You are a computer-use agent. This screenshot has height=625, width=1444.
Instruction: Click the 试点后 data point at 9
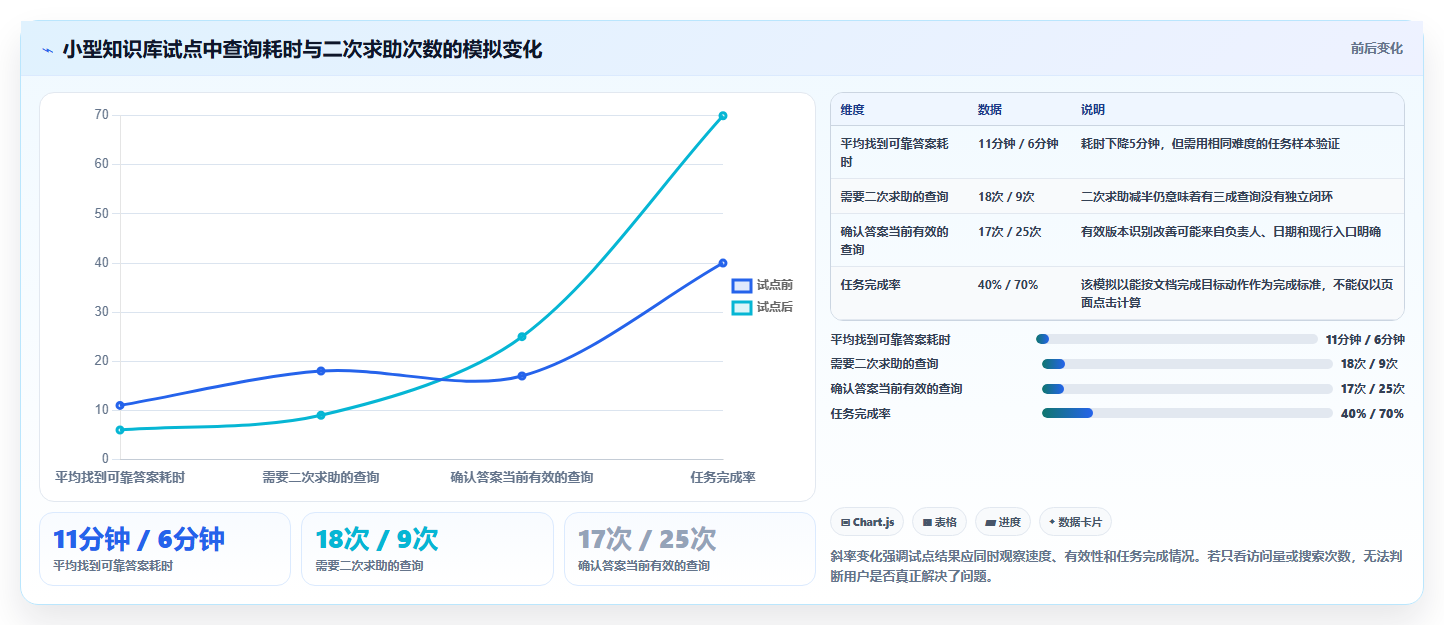point(321,415)
